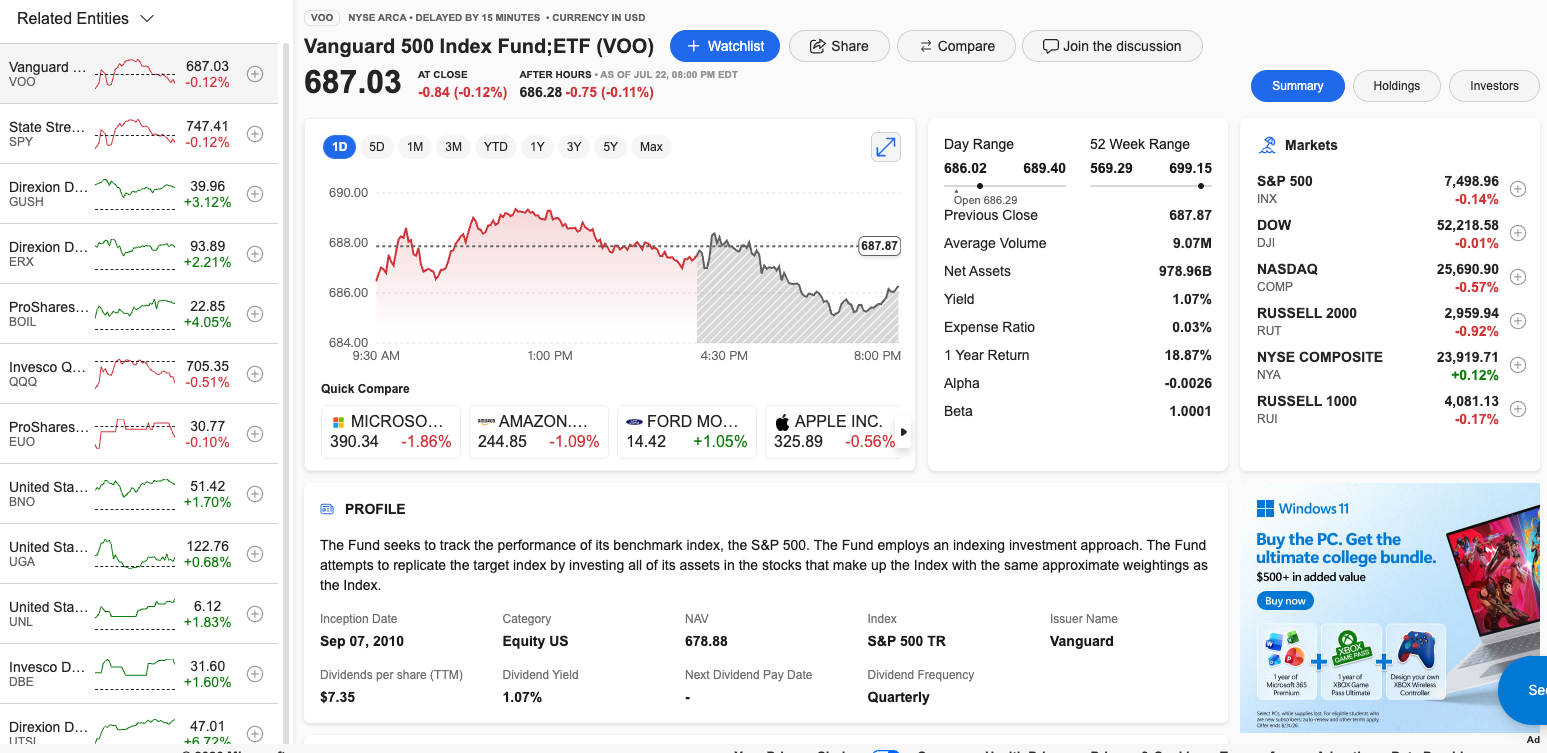This screenshot has height=753, width=1547.
Task: Open Microsoft quick compare card
Action: pos(391,432)
